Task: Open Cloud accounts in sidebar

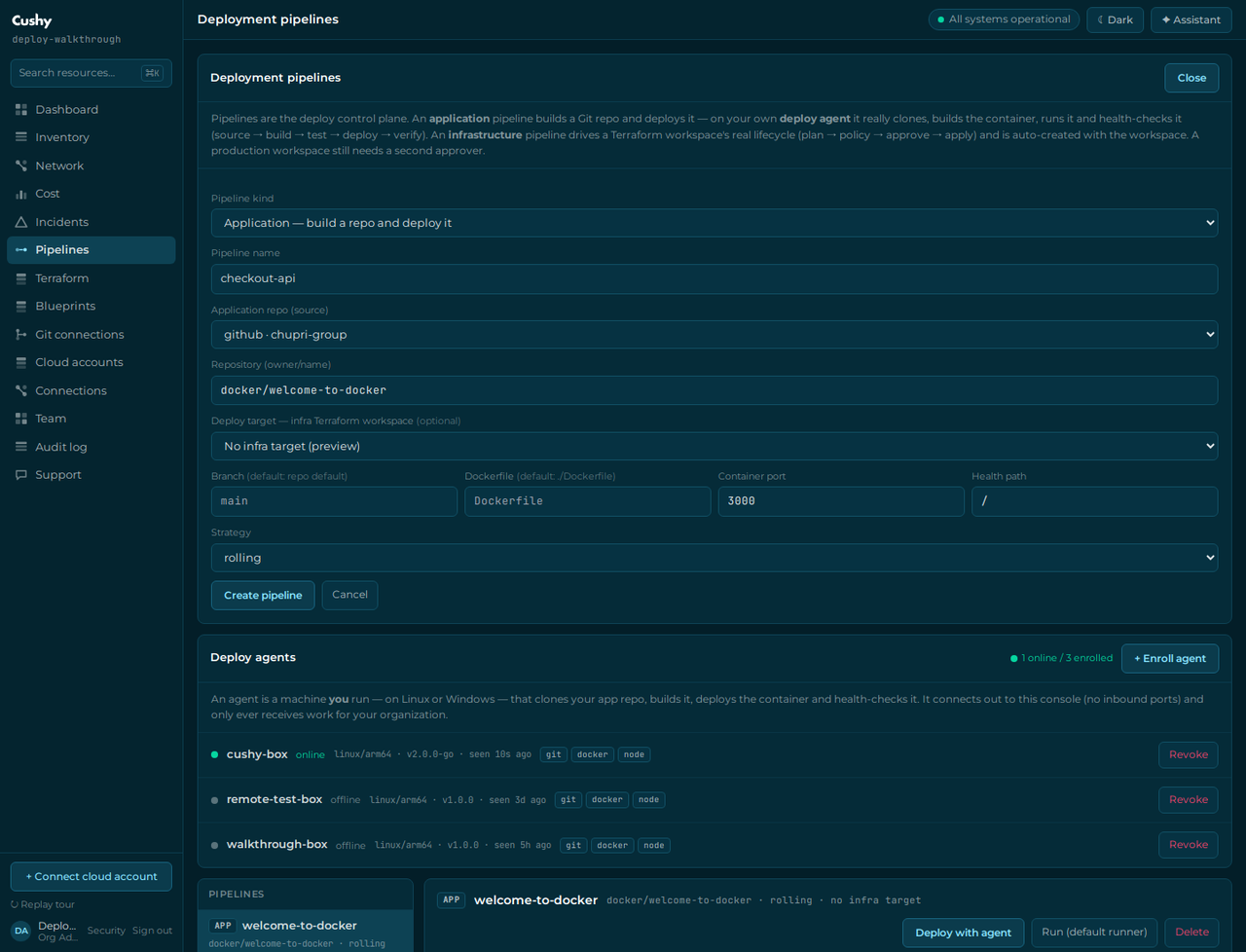Action: [x=92, y=362]
